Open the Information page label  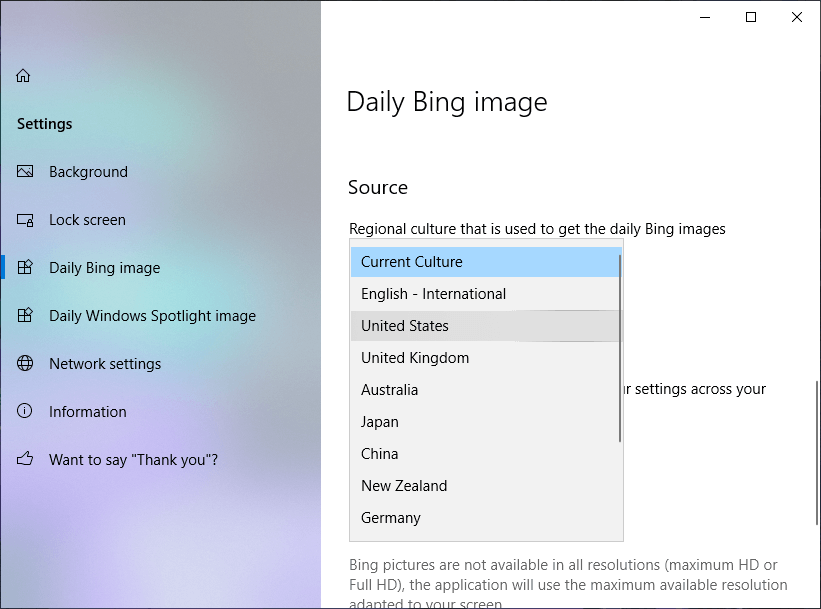tap(88, 412)
